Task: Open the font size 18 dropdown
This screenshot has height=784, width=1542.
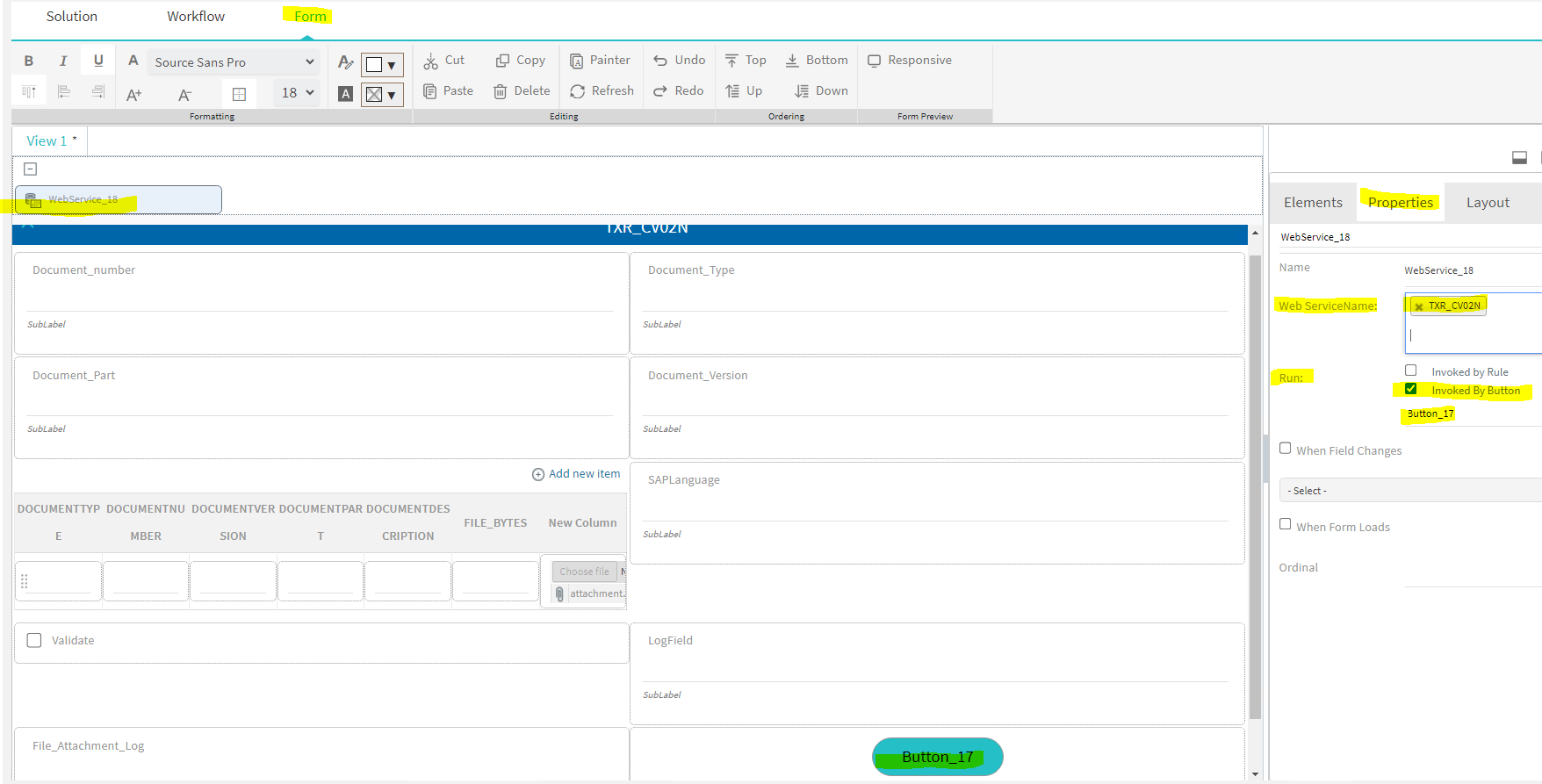Action: (x=298, y=93)
